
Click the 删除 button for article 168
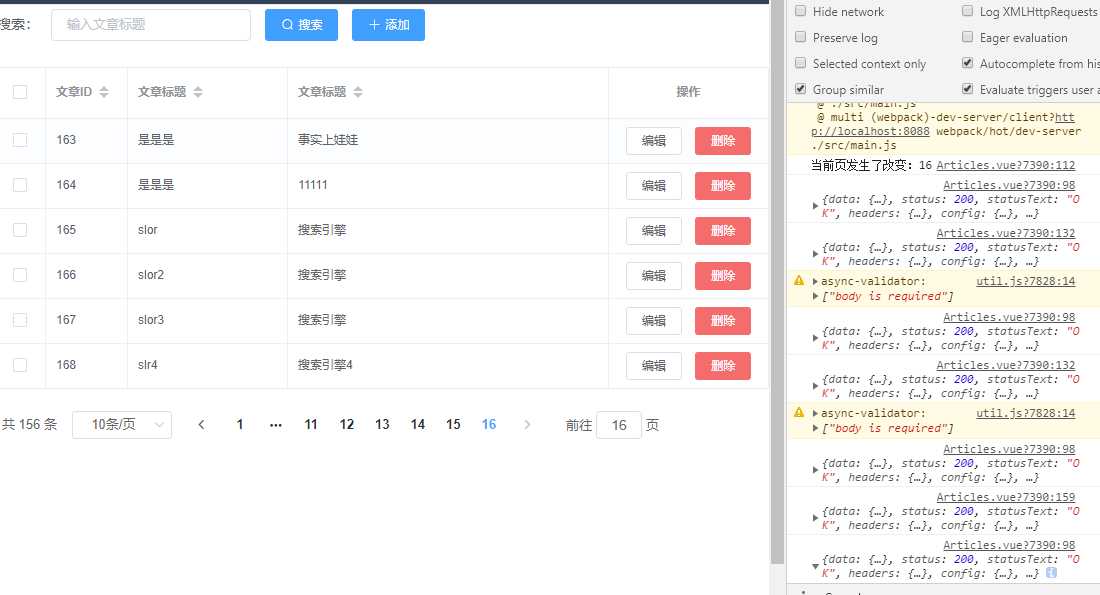(x=722, y=365)
